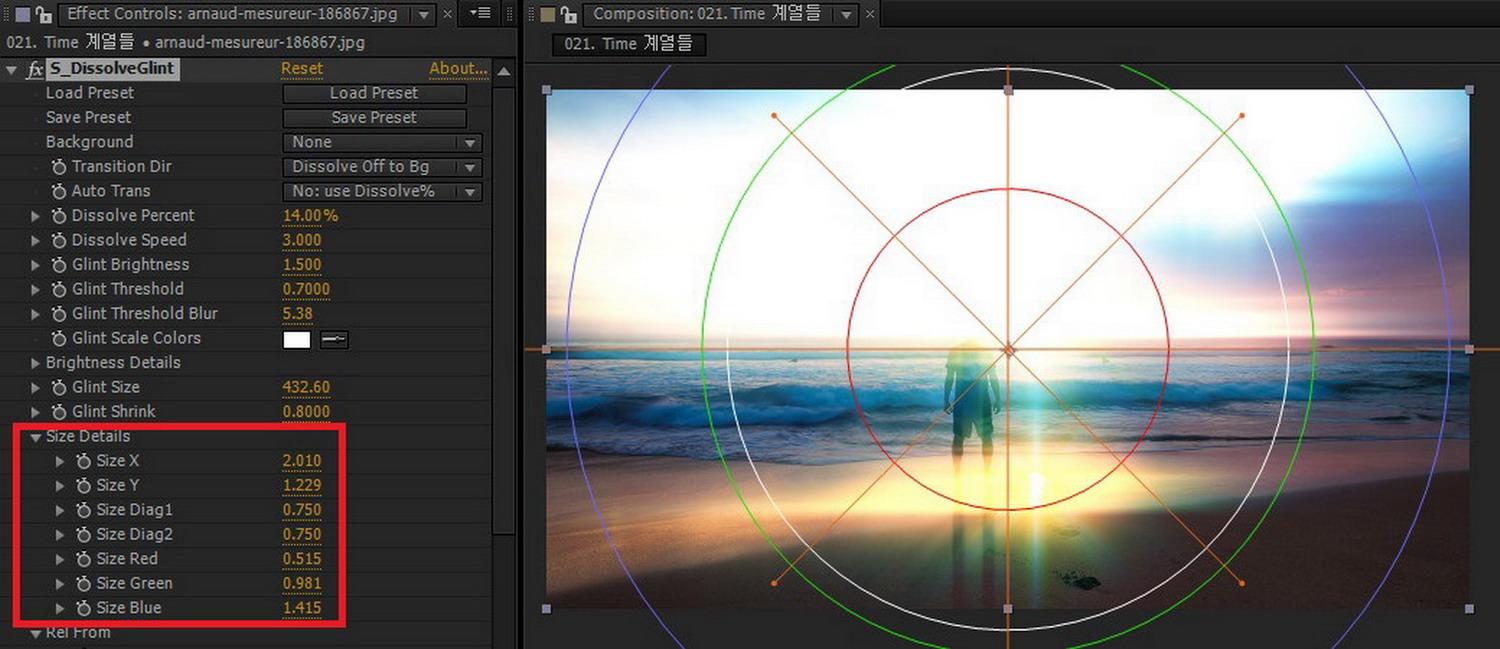Click the Glint Shrink stopwatch icon
Screen dimensions: 1500x649
click(x=59, y=412)
